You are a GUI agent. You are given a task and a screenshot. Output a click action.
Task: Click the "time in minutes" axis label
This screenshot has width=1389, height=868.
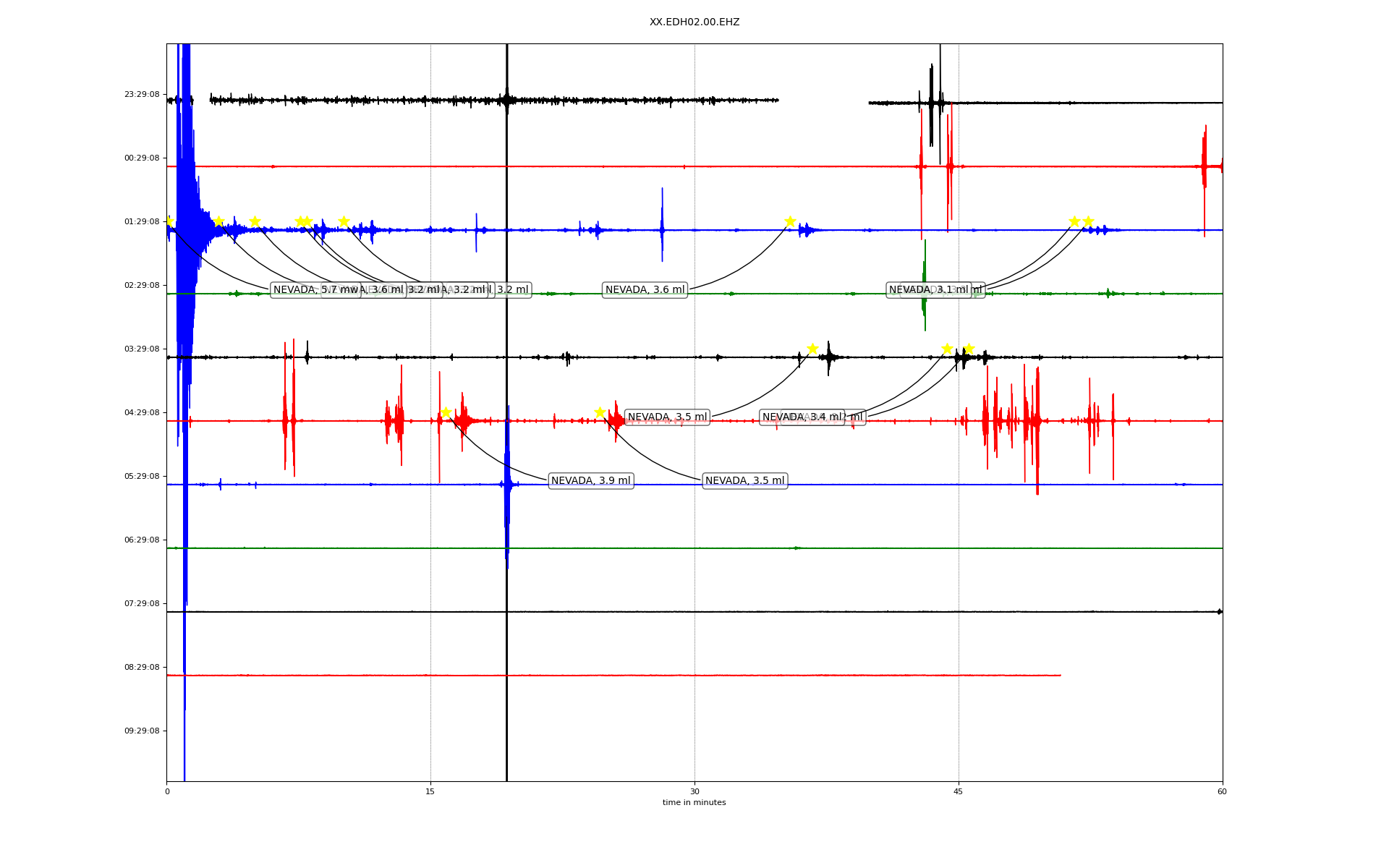coord(694,803)
